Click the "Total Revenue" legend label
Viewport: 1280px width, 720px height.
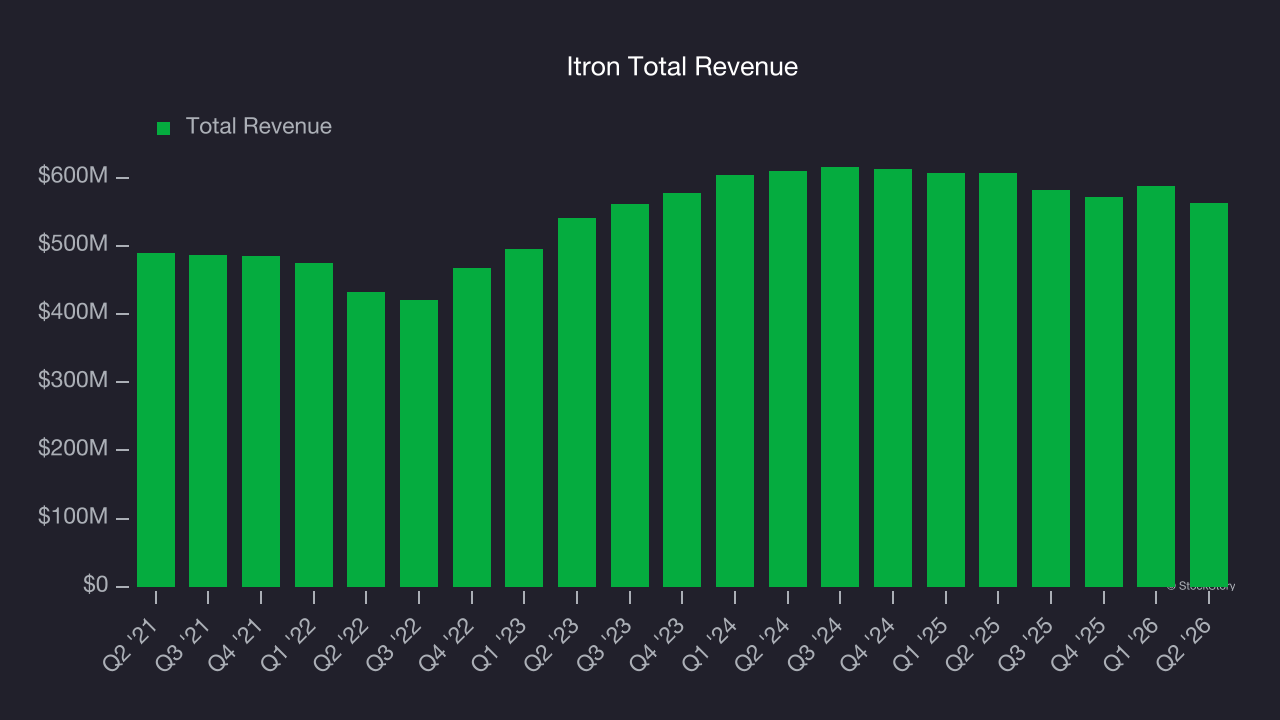point(259,127)
